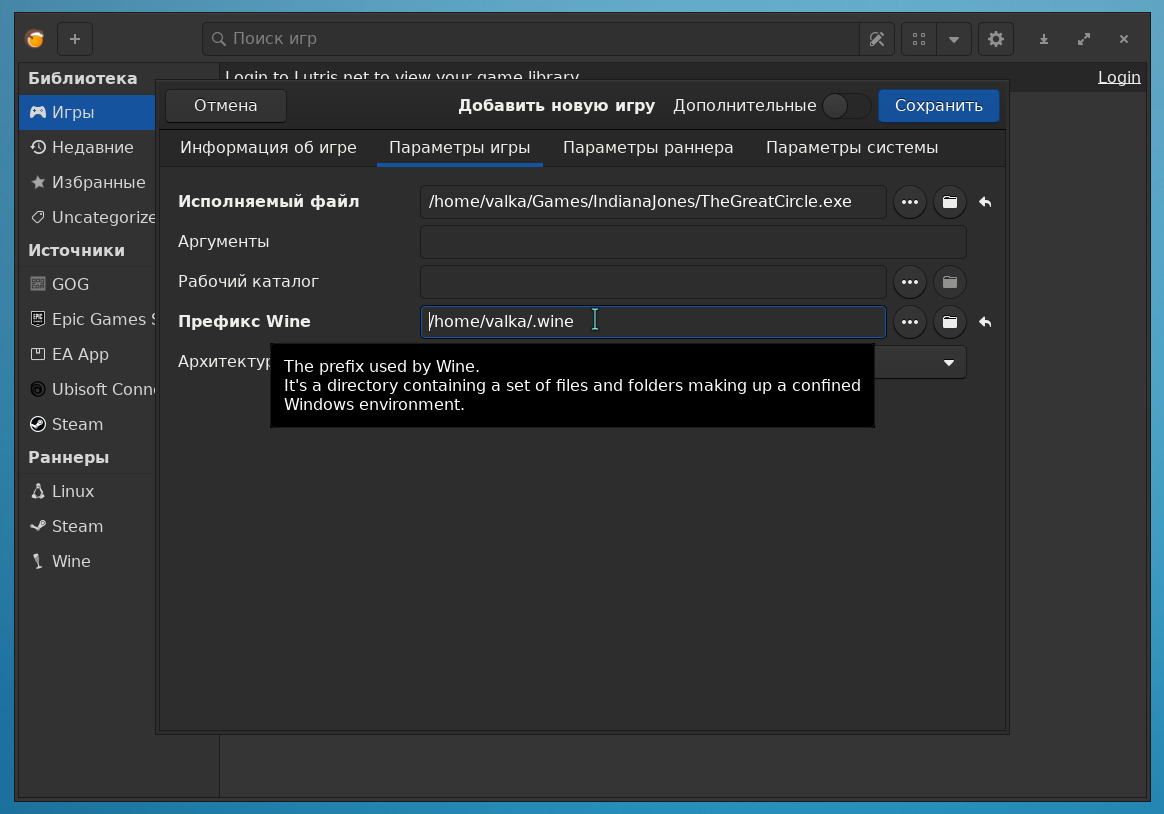This screenshot has width=1164, height=814.
Task: Switch to Параметры раннера tab
Action: coord(648,148)
